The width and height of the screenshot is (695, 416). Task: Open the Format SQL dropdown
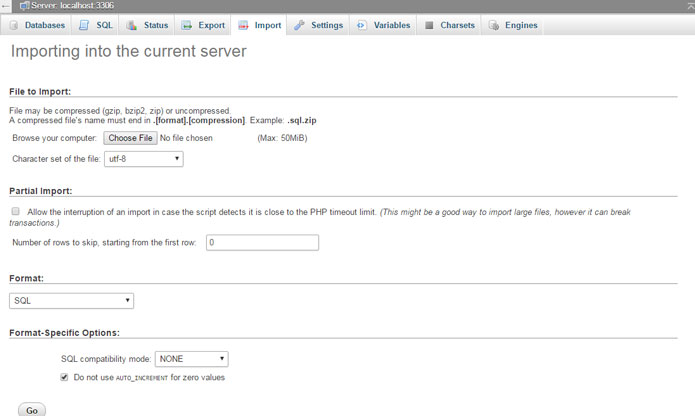pyautogui.click(x=71, y=301)
